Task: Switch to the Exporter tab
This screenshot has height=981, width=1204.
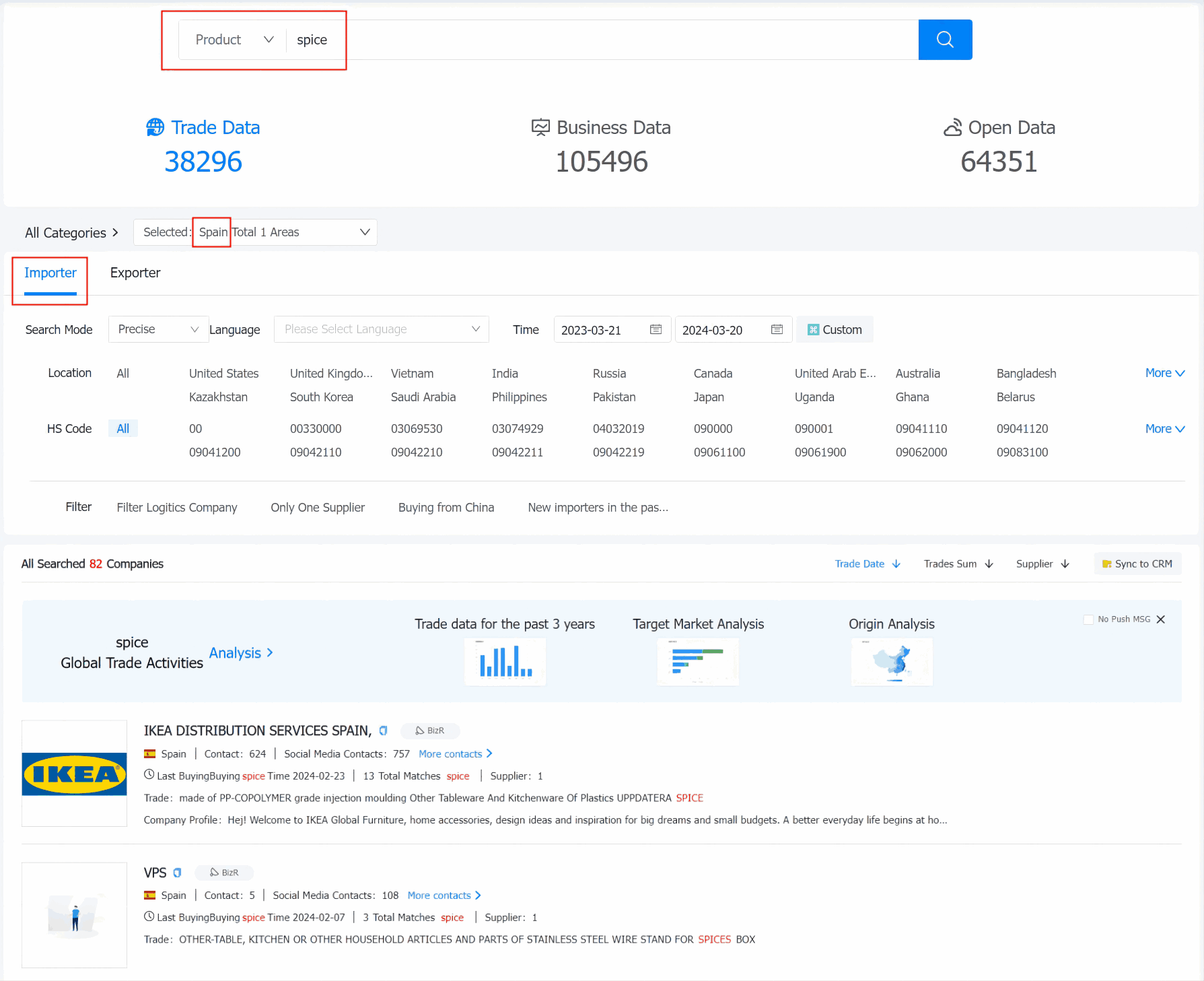Action: pos(135,273)
